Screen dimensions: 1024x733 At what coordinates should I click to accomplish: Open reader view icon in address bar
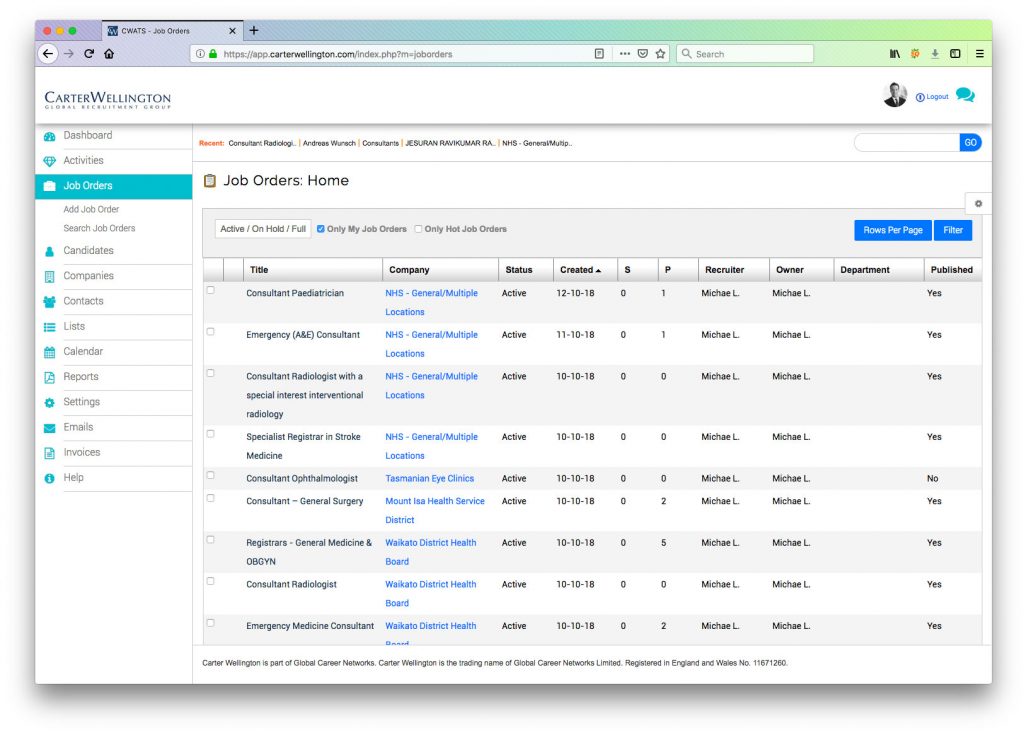click(x=600, y=54)
